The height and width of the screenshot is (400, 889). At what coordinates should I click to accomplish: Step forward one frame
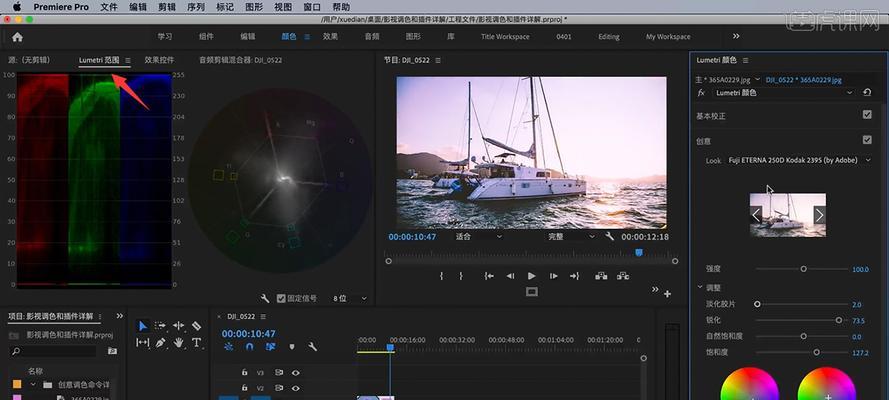coord(553,276)
